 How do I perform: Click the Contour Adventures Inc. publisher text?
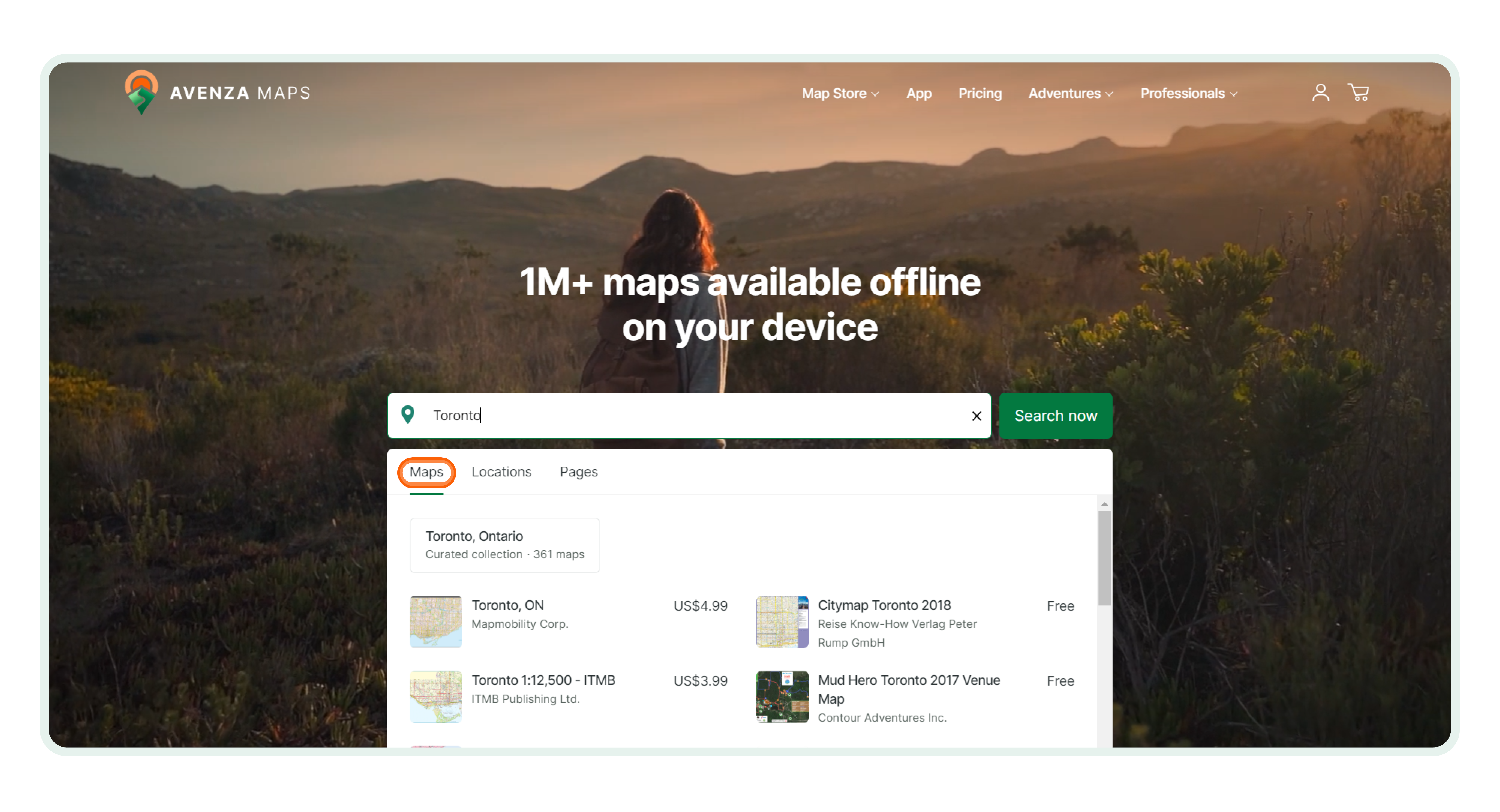pos(882,717)
